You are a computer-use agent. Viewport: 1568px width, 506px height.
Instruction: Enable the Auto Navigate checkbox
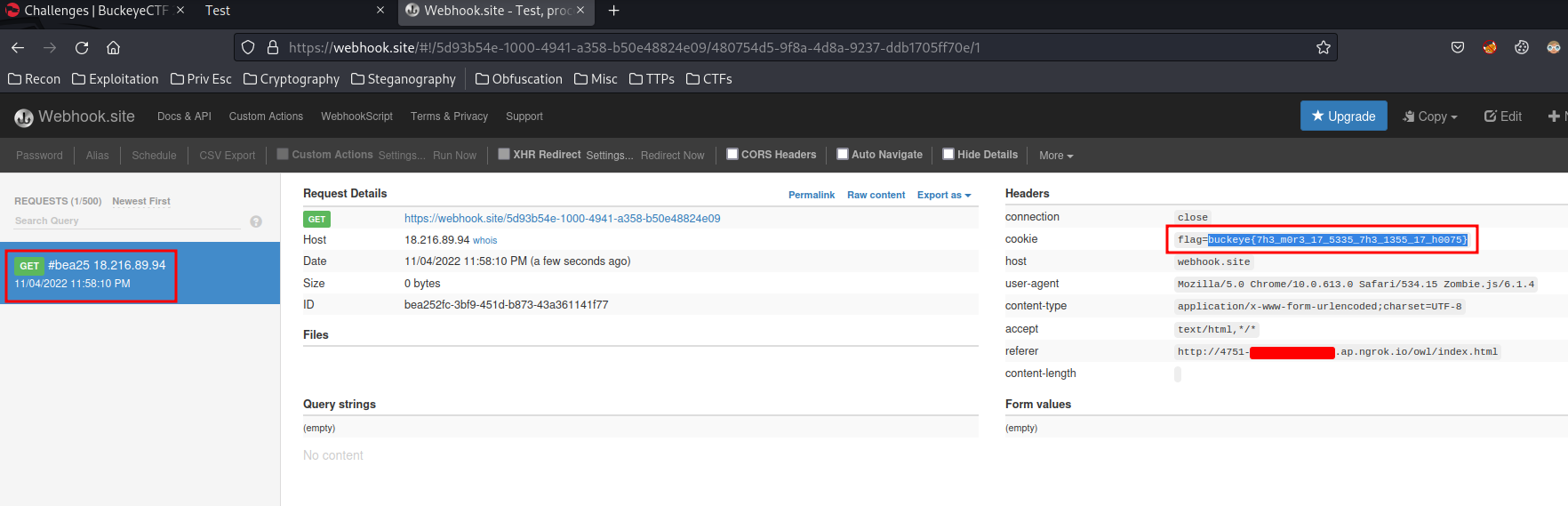click(x=843, y=154)
